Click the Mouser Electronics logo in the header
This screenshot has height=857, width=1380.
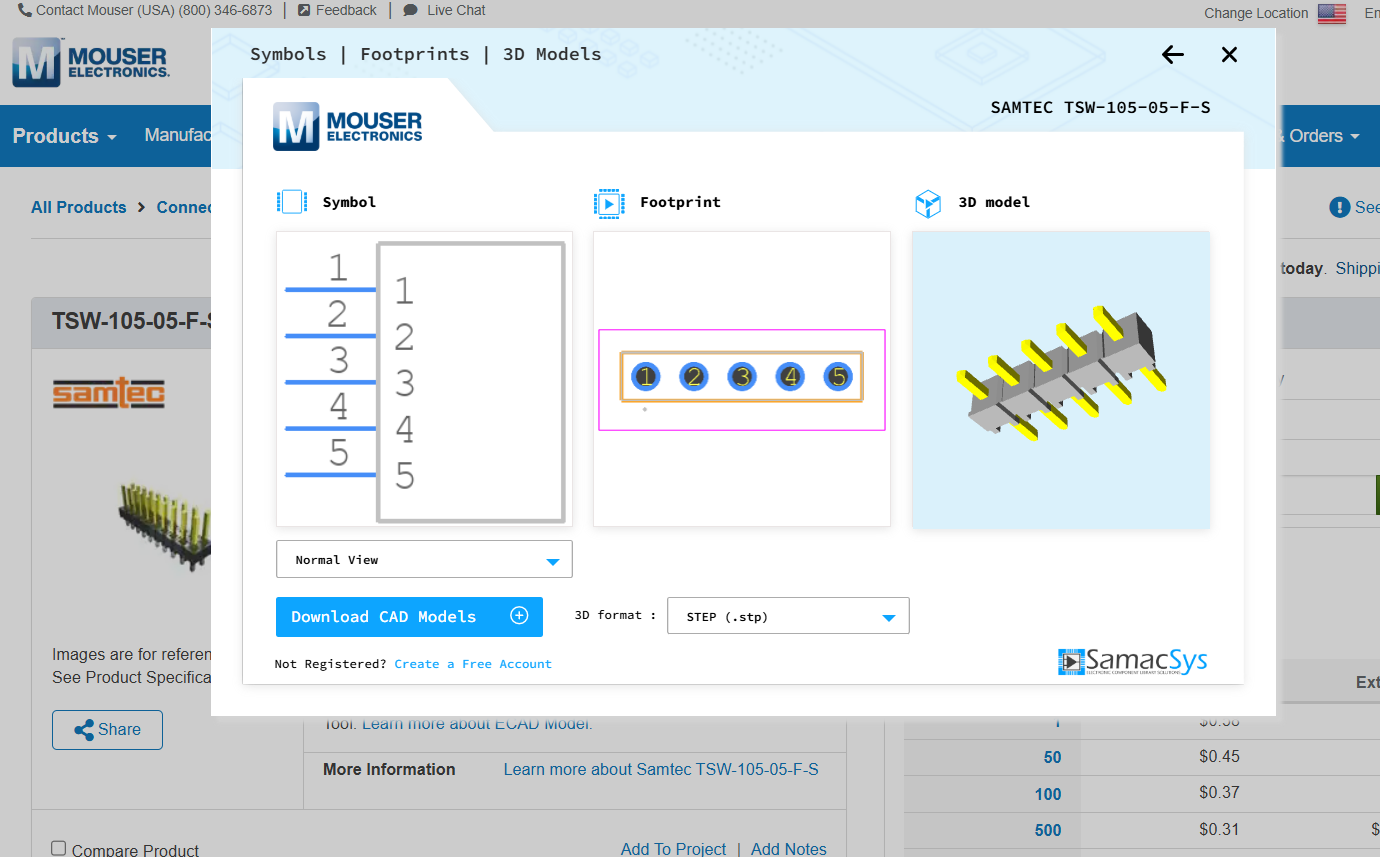[x=88, y=62]
